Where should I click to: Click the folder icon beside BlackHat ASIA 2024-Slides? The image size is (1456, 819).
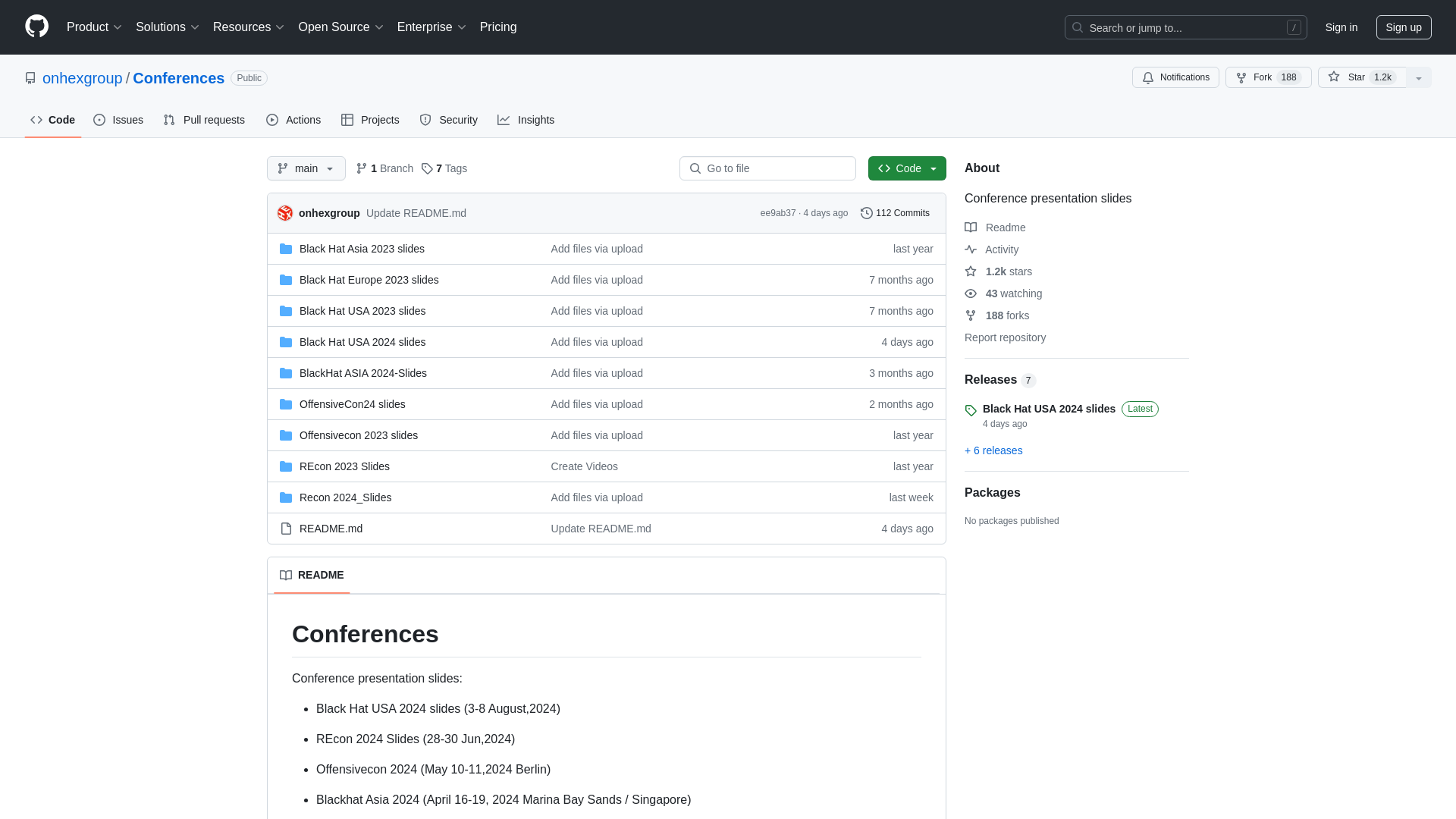click(286, 373)
